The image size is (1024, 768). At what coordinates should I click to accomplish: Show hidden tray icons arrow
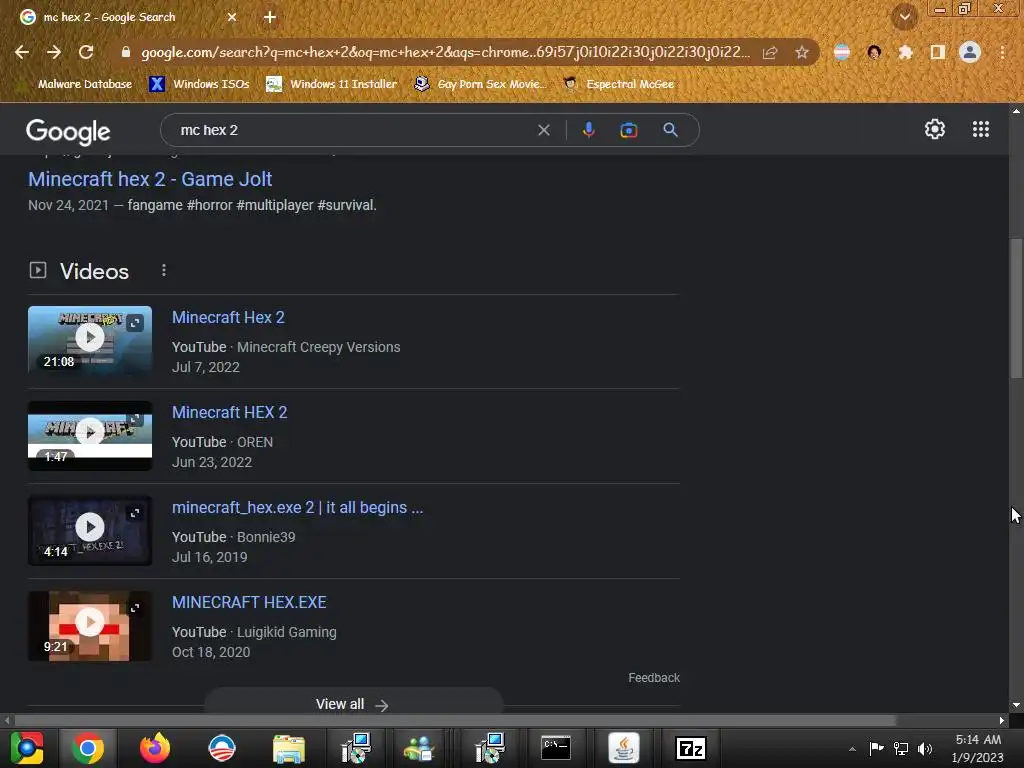852,749
